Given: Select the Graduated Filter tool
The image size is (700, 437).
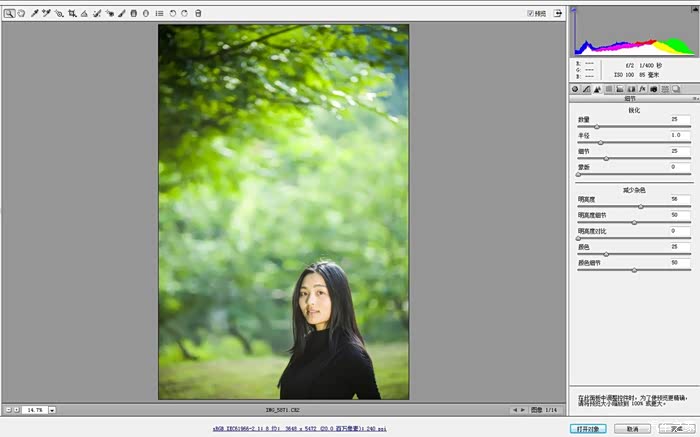Looking at the screenshot, I should click(x=133, y=13).
